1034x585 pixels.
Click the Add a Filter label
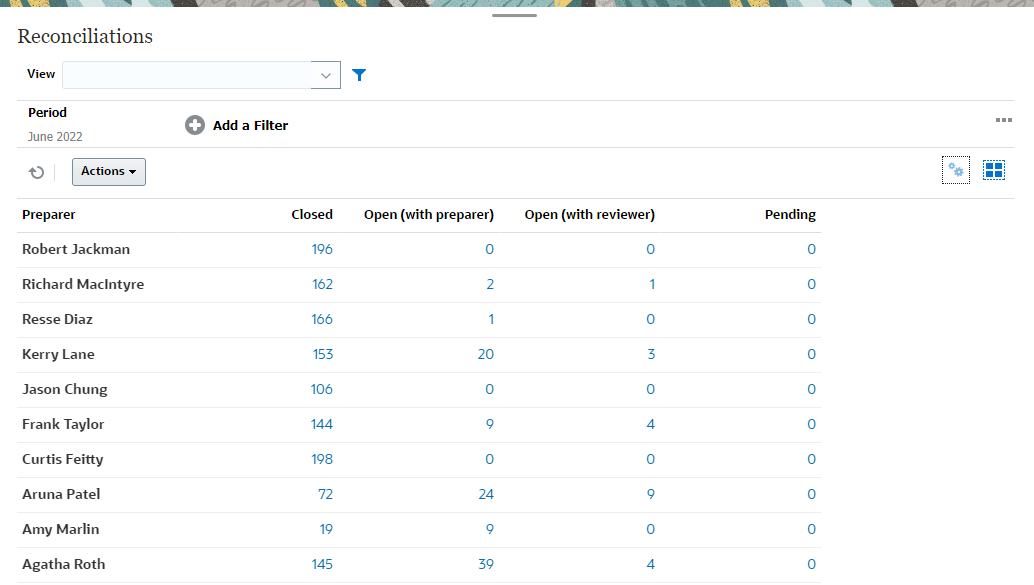click(250, 125)
